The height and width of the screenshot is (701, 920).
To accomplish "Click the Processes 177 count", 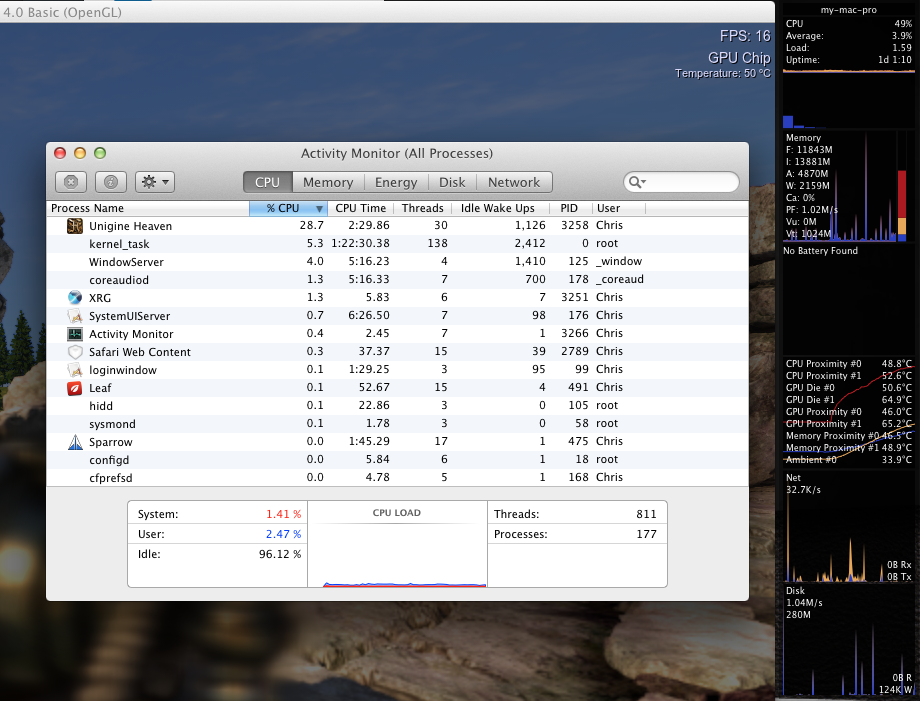I will tap(646, 534).
